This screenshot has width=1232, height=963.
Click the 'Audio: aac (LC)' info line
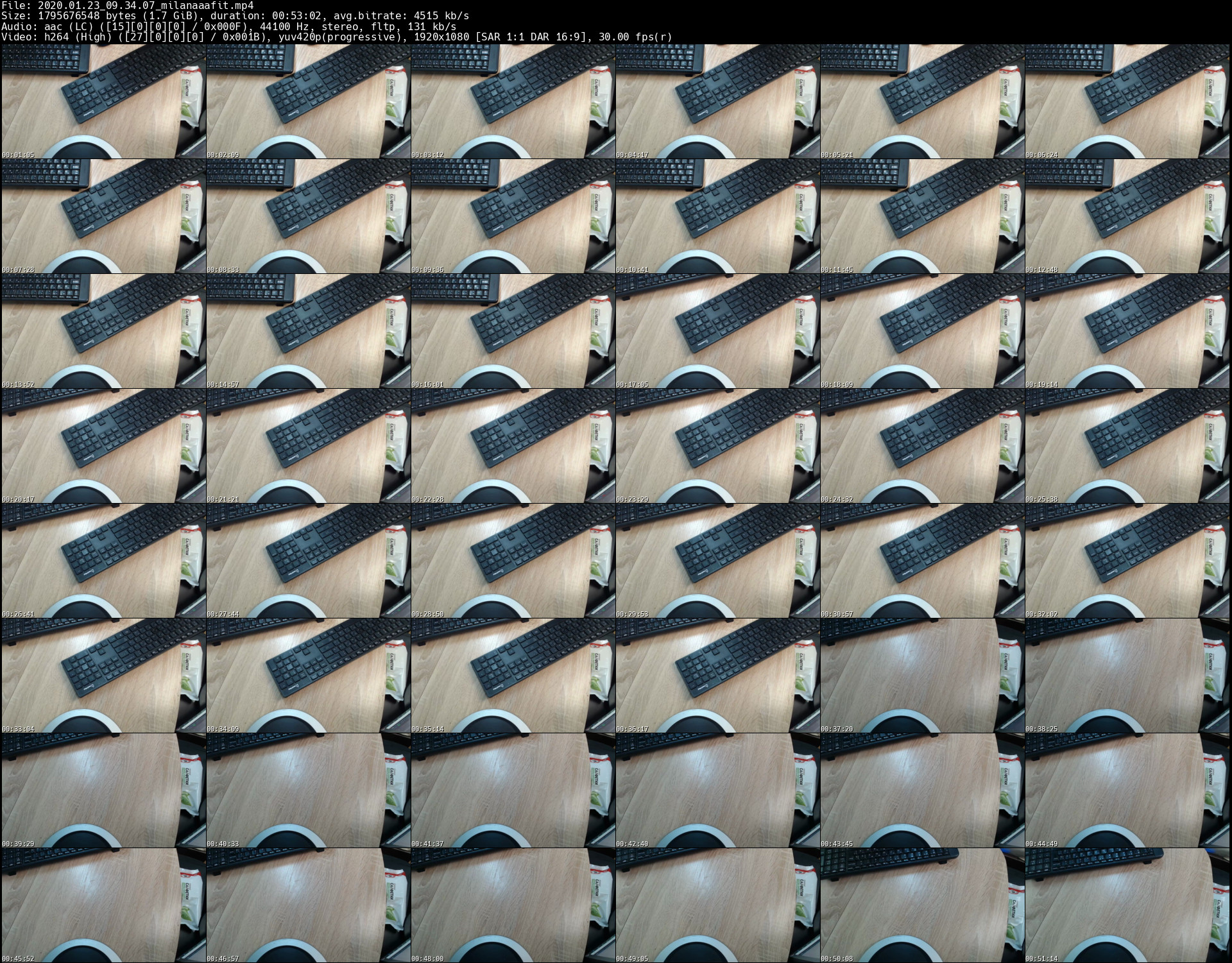tap(228, 26)
